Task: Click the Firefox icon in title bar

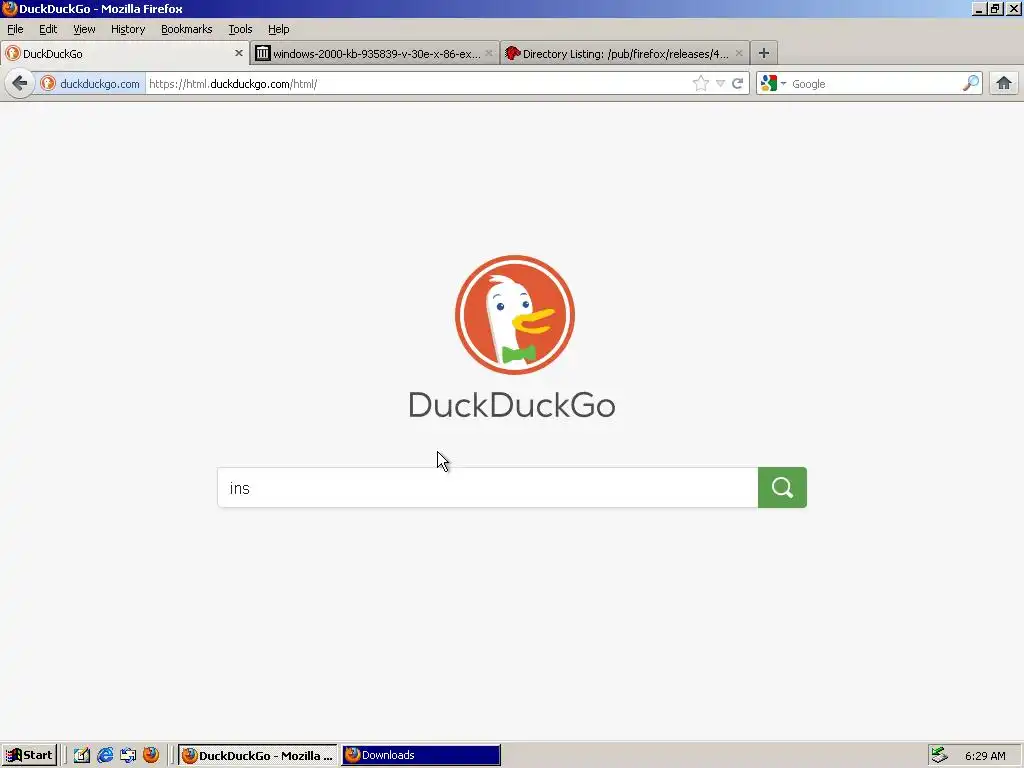Action: point(9,8)
